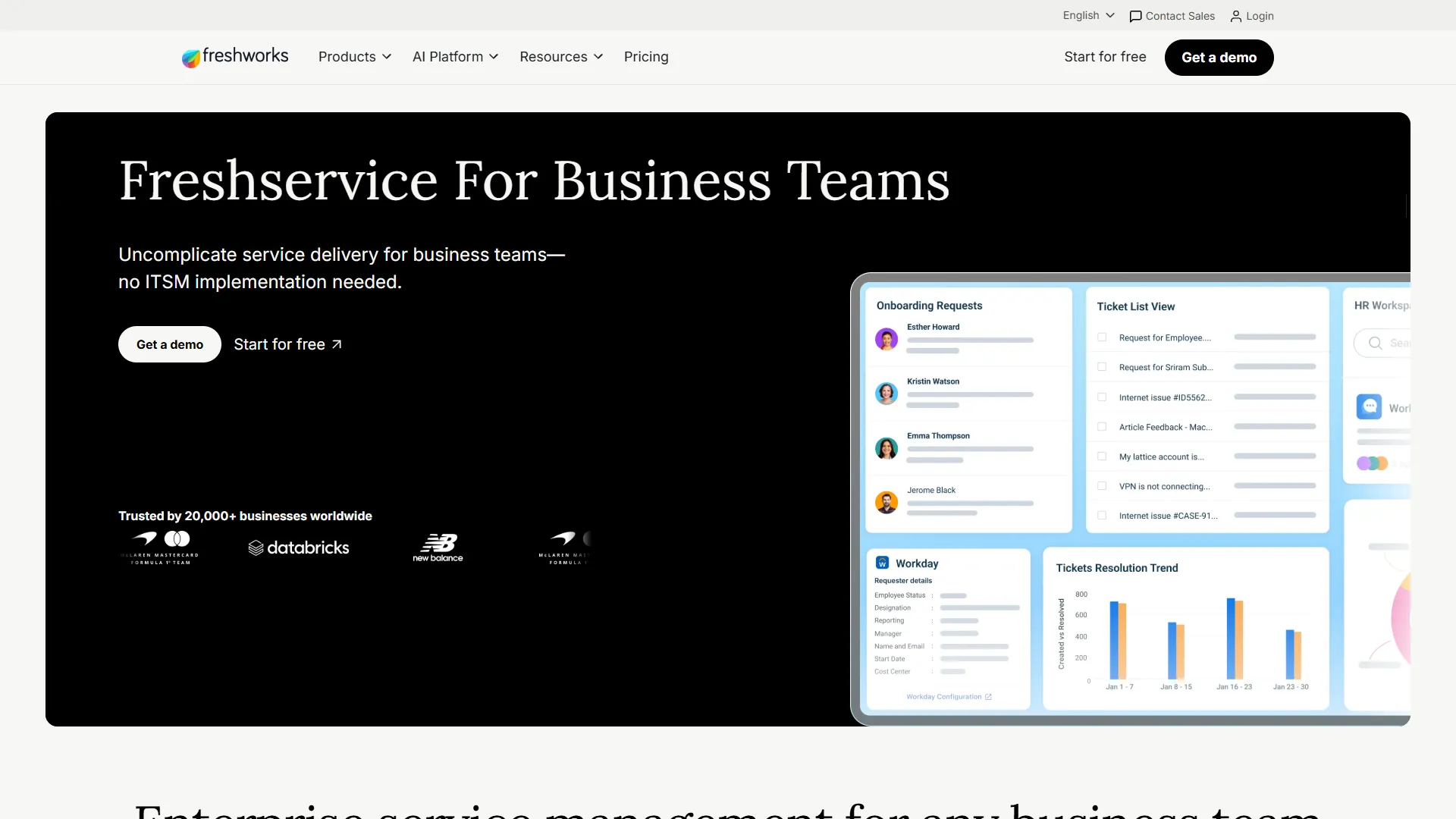The height and width of the screenshot is (819, 1456).
Task: Click the HR Workspace search field
Action: click(1382, 344)
